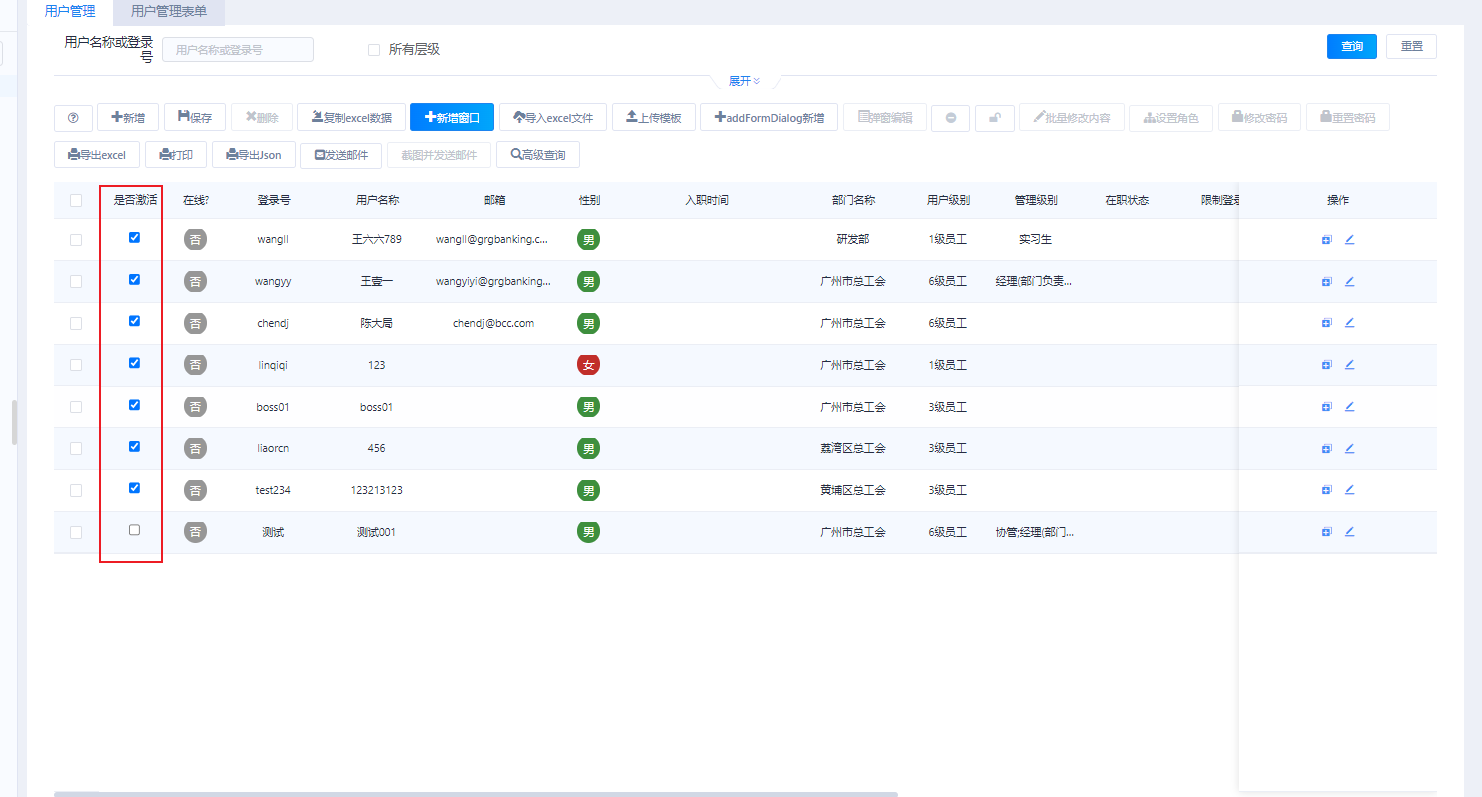Click the copy-add icon in linqiqi row
The width and height of the screenshot is (1482, 797).
1327,365
